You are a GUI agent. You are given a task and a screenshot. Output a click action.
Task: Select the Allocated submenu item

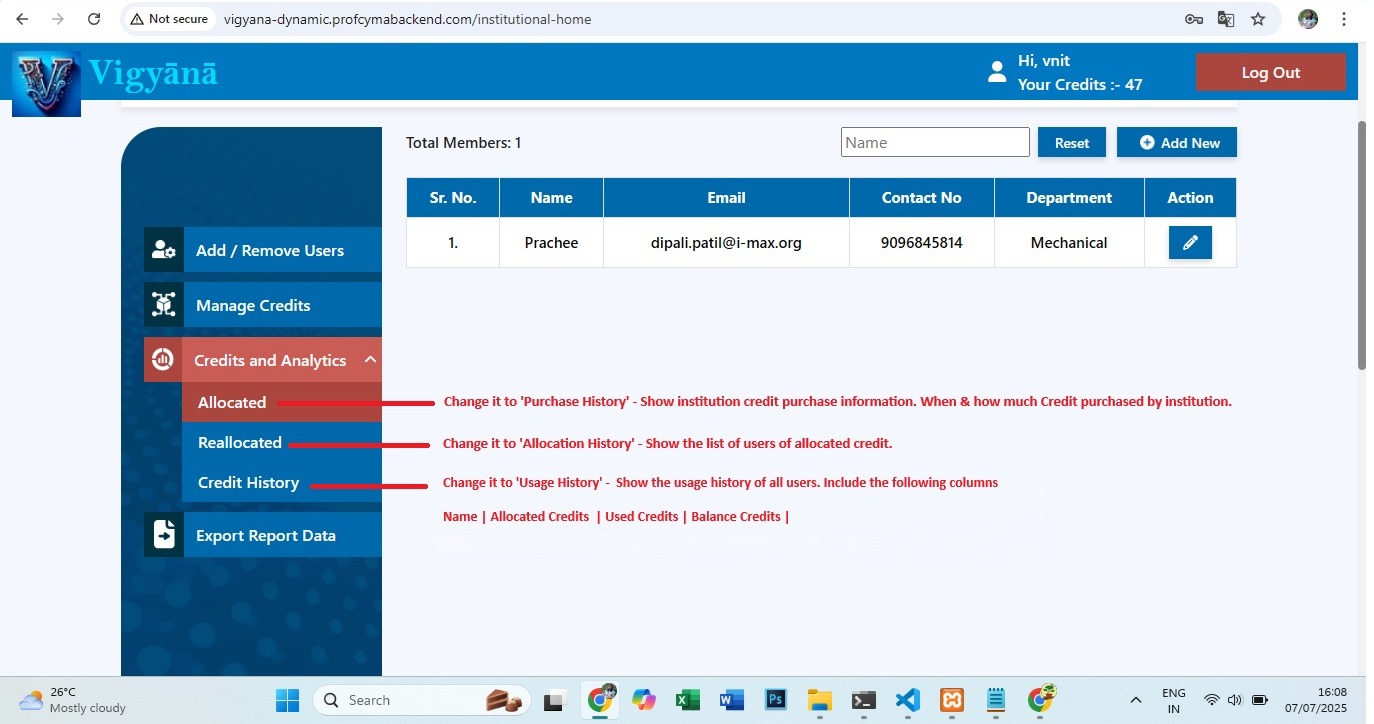coord(232,402)
